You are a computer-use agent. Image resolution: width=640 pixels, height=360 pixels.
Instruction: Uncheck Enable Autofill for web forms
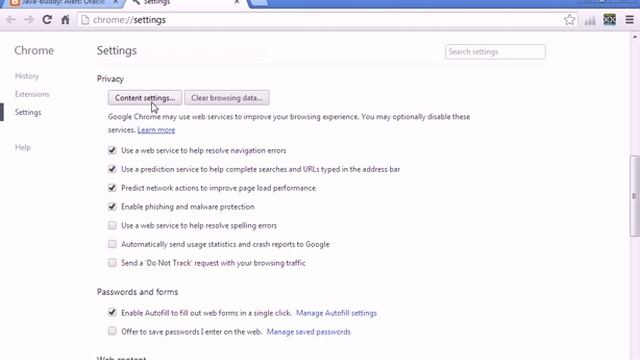tap(112, 313)
